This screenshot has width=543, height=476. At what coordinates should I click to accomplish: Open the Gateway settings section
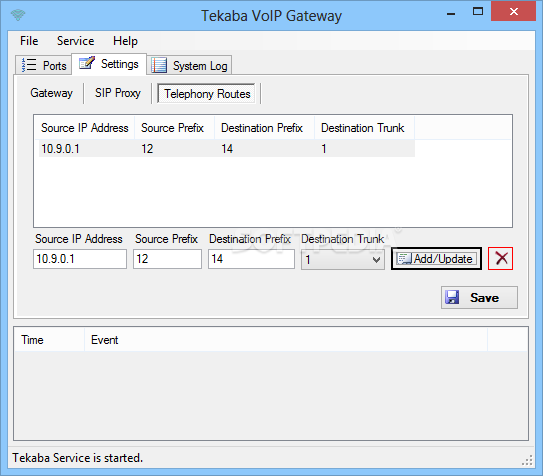coord(52,93)
